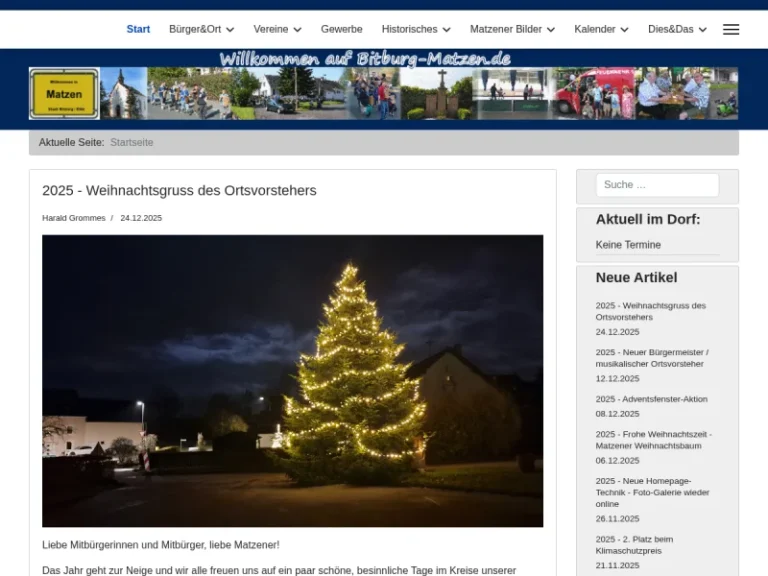Open the Historisches dropdown menu

pos(416,29)
